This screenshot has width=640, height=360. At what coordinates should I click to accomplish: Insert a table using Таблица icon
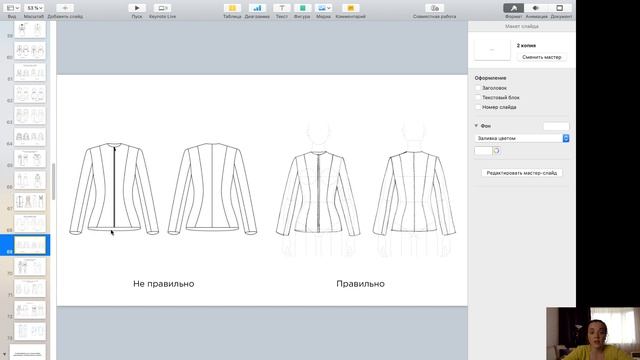(232, 8)
